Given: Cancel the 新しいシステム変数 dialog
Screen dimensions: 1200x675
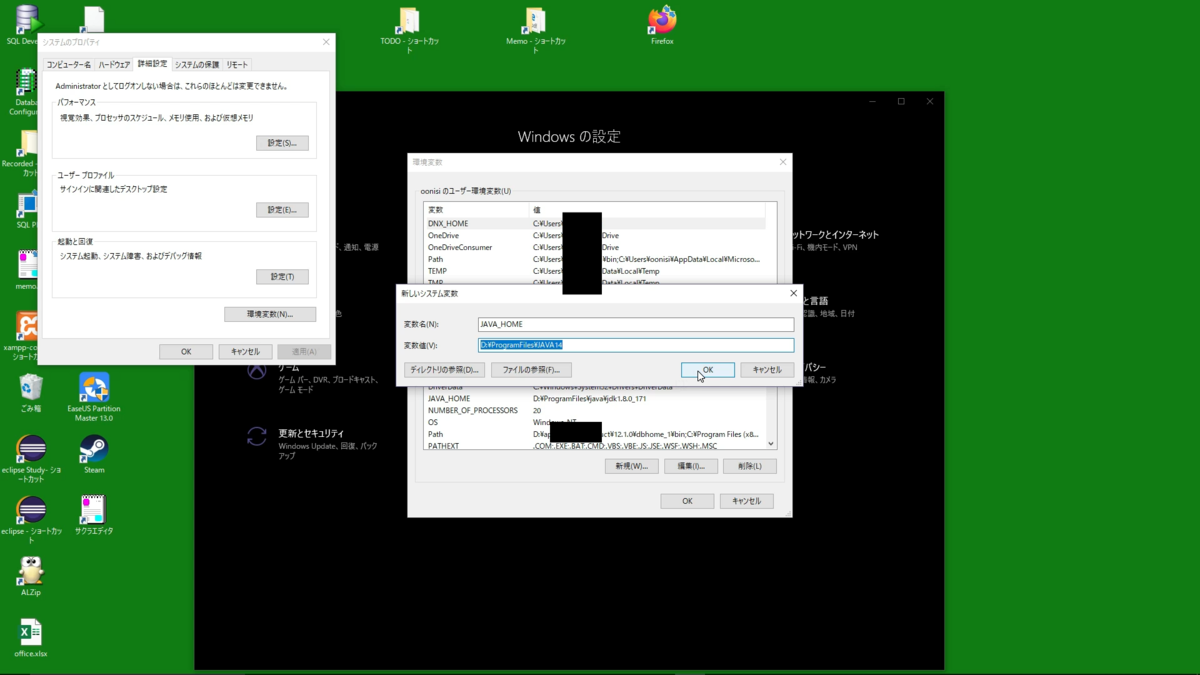Looking at the screenshot, I should pyautogui.click(x=767, y=370).
